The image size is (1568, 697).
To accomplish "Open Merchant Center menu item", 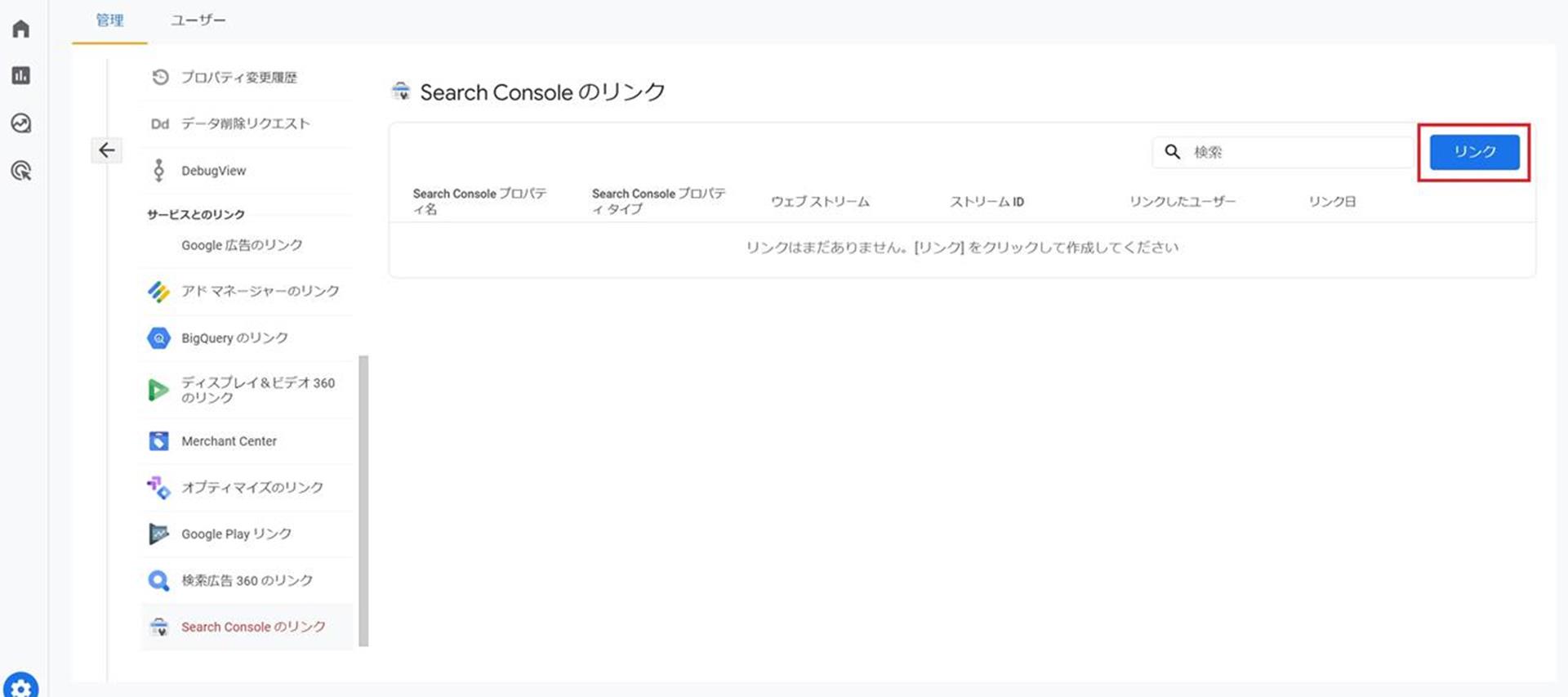I will (247, 441).
